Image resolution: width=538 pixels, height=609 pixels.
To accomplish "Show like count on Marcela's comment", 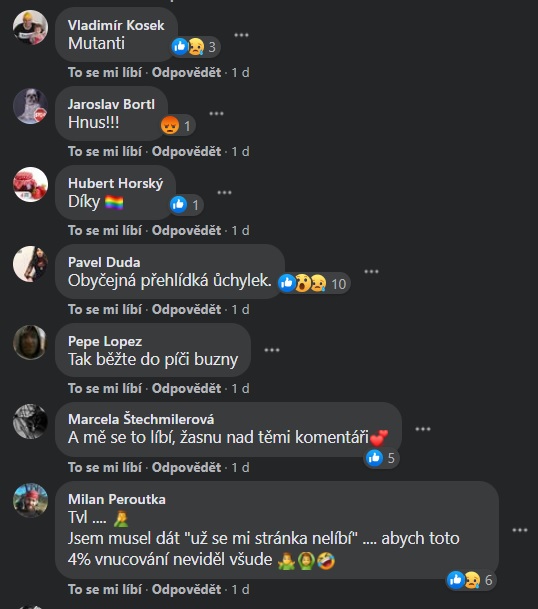I will 382,458.
